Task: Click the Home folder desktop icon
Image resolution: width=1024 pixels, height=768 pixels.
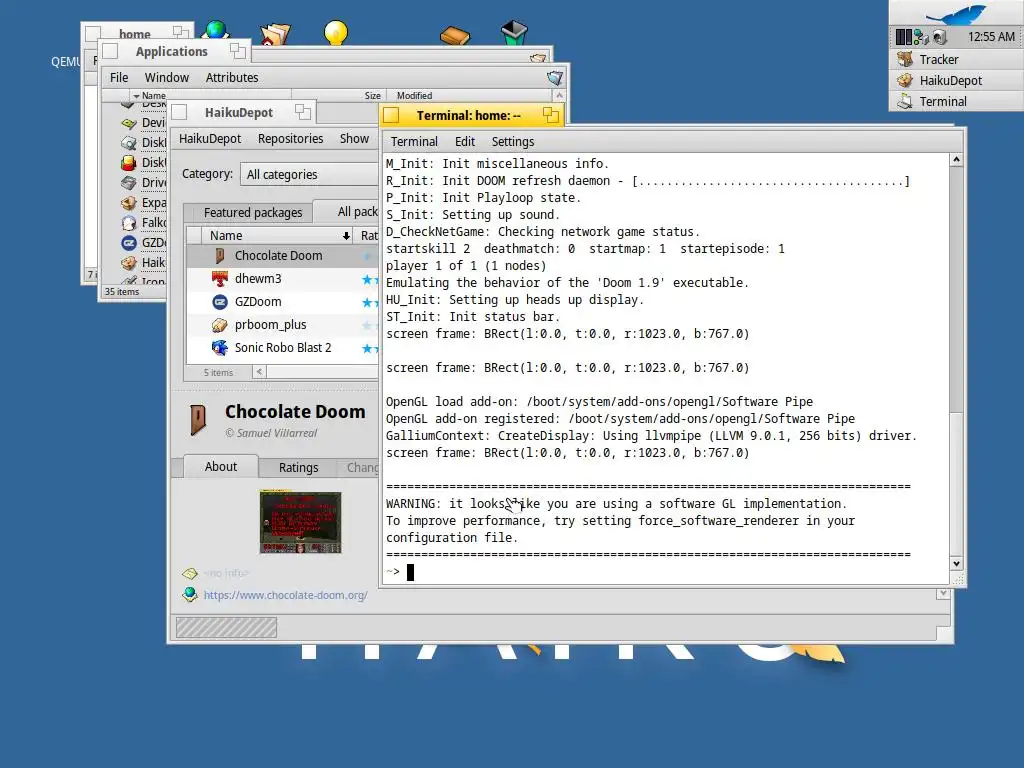Action: coord(275,33)
